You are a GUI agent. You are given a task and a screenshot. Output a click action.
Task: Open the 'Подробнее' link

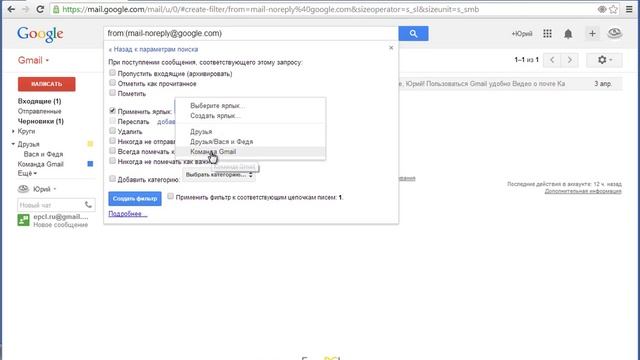[x=127, y=213]
